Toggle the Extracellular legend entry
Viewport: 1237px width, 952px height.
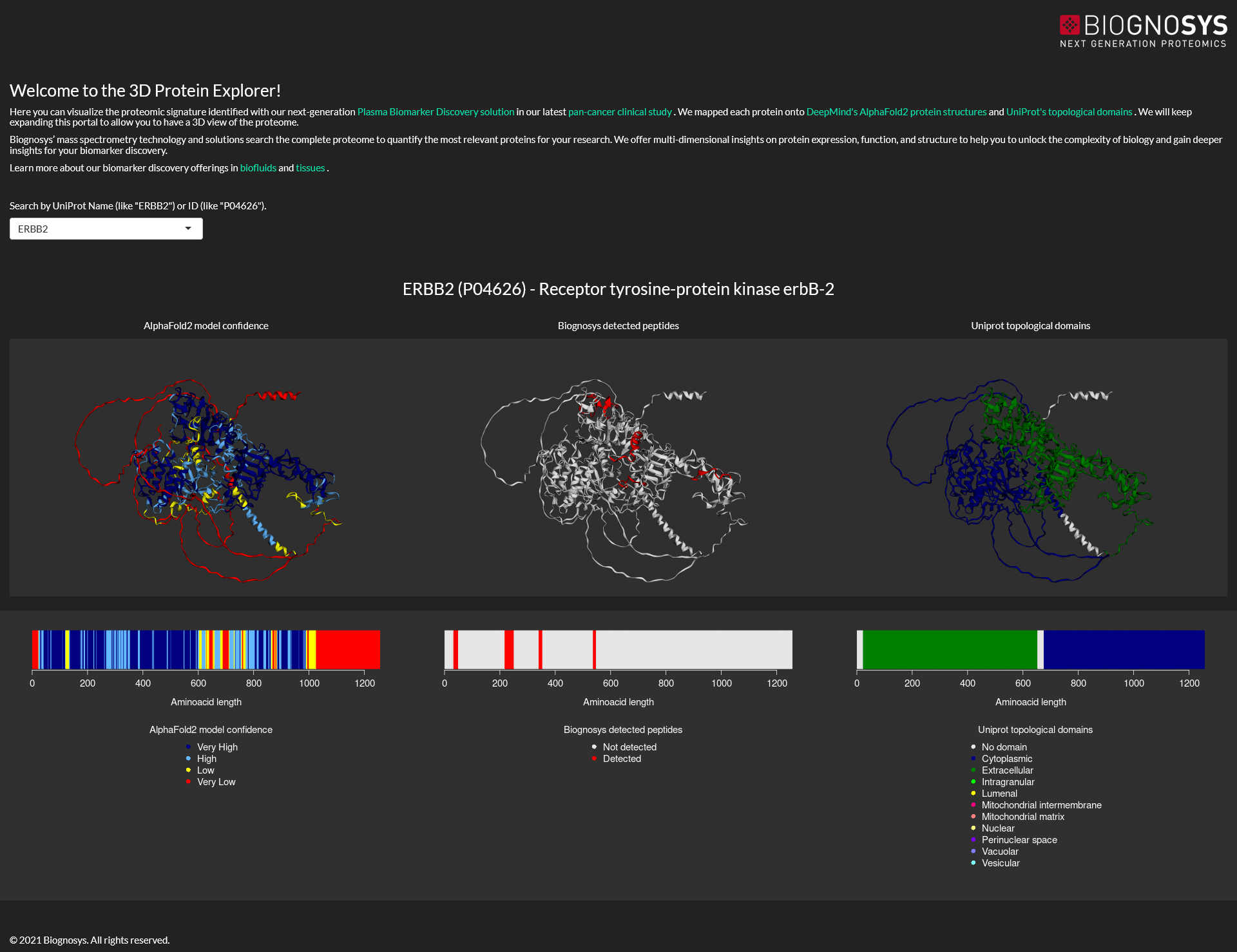[x=1002, y=770]
